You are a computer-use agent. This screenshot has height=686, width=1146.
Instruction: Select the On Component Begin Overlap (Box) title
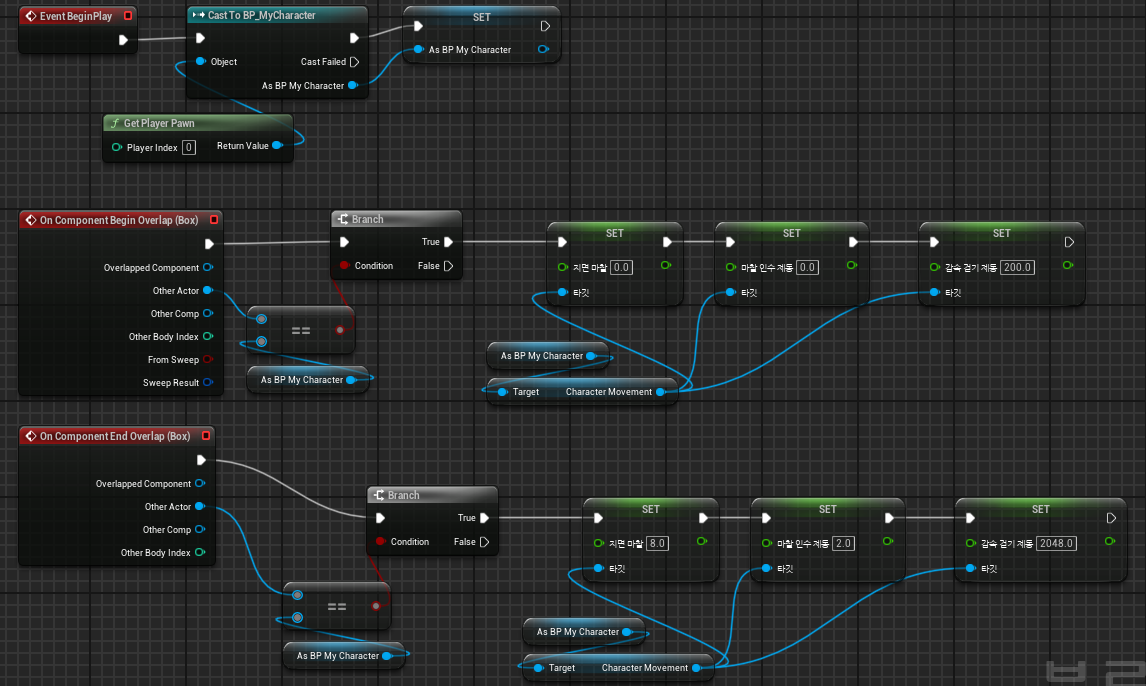[119, 220]
